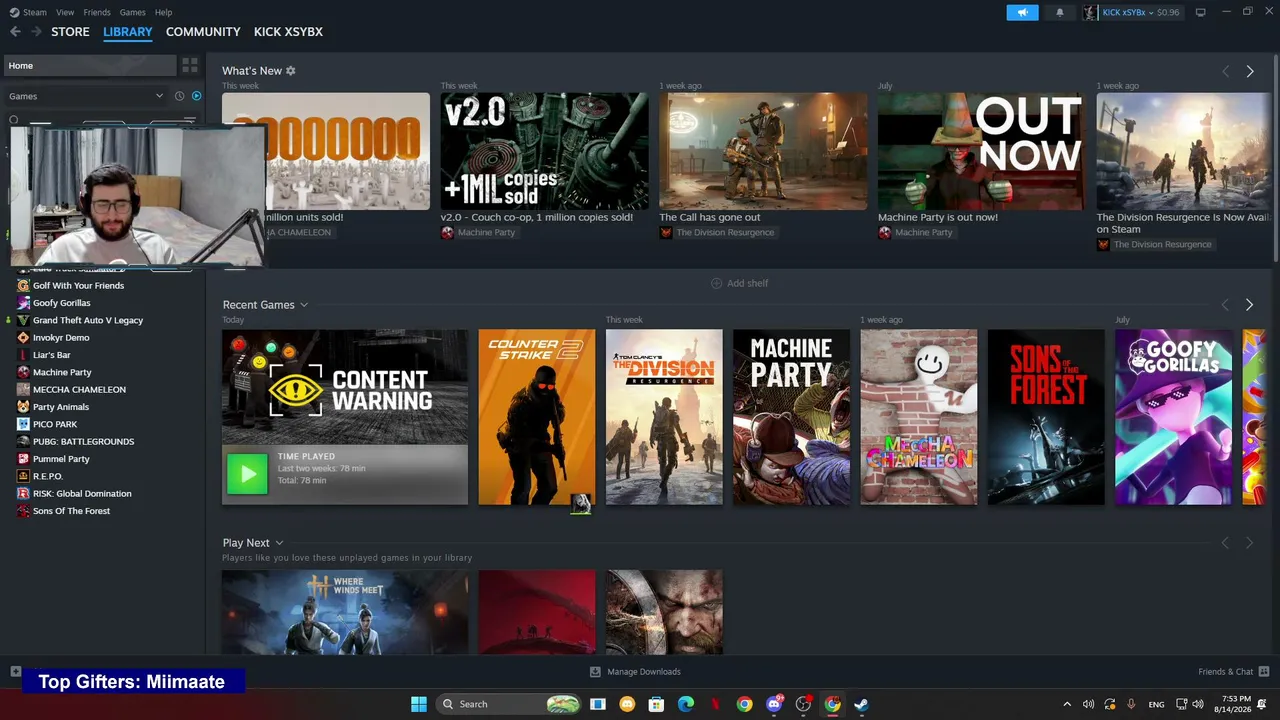Image resolution: width=1280 pixels, height=720 pixels.
Task: Expand Recent Games shelf dropdown
Action: pyautogui.click(x=304, y=305)
